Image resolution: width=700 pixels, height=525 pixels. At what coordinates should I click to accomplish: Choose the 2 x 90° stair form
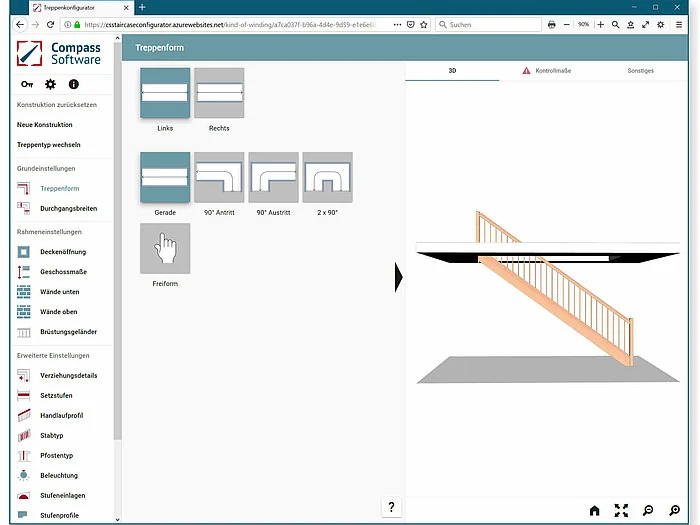click(x=328, y=177)
